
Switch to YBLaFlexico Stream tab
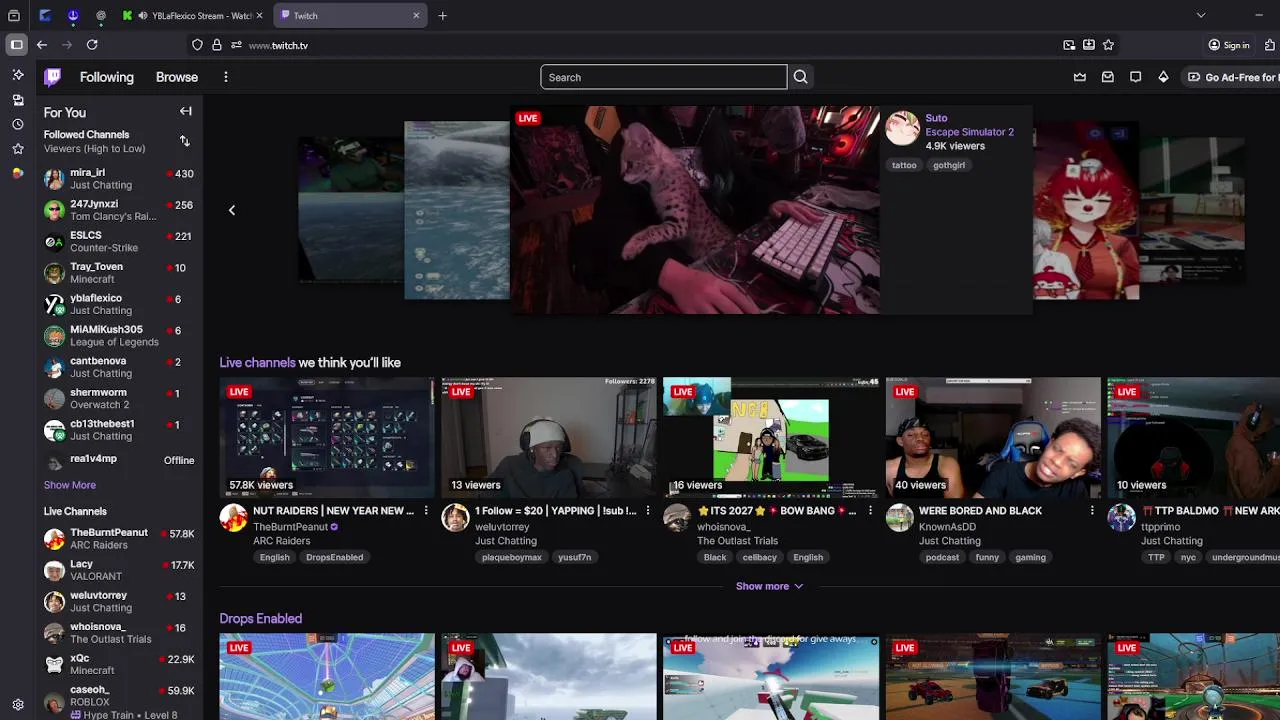[x=195, y=15]
